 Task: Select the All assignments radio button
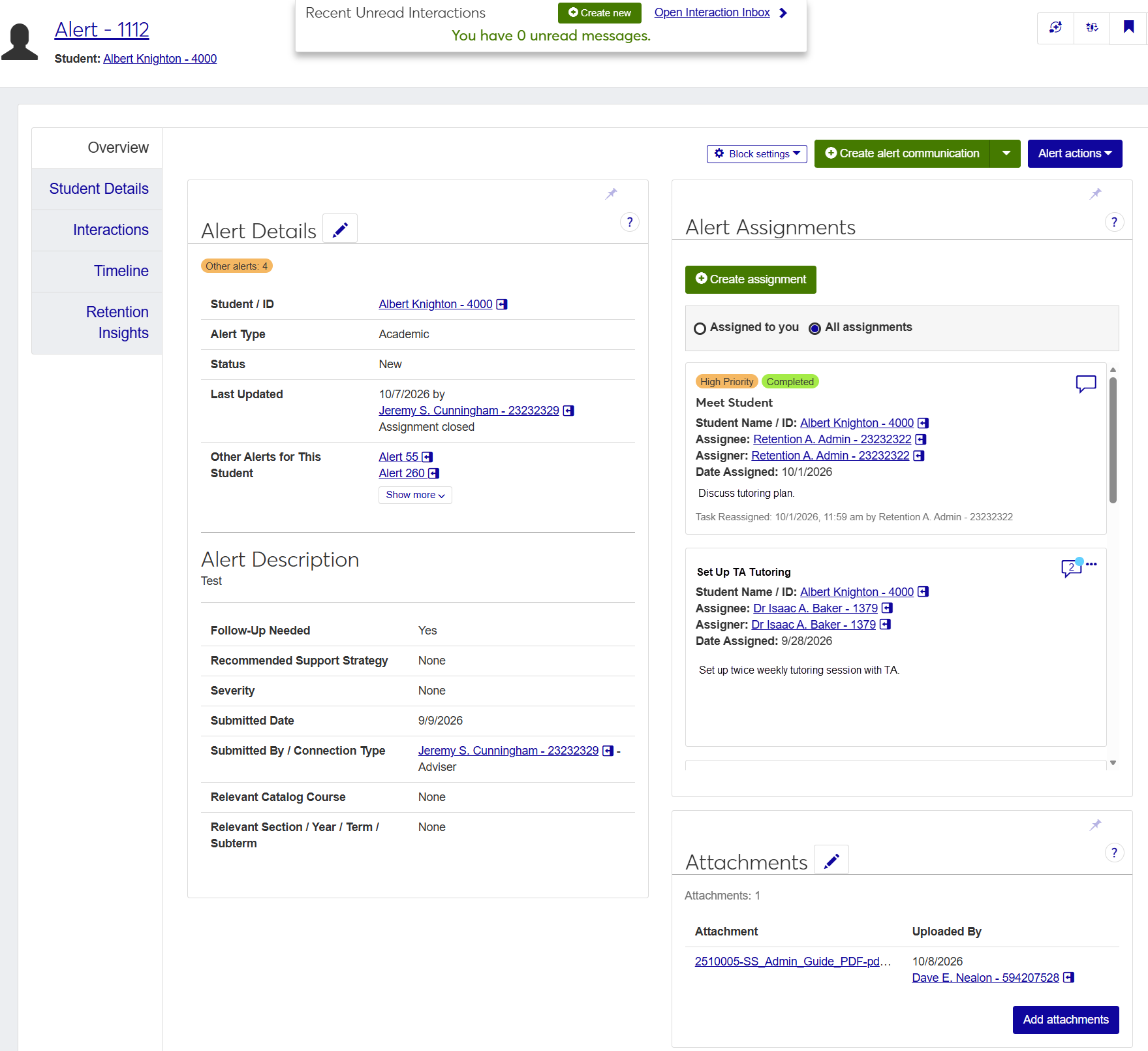(x=814, y=328)
